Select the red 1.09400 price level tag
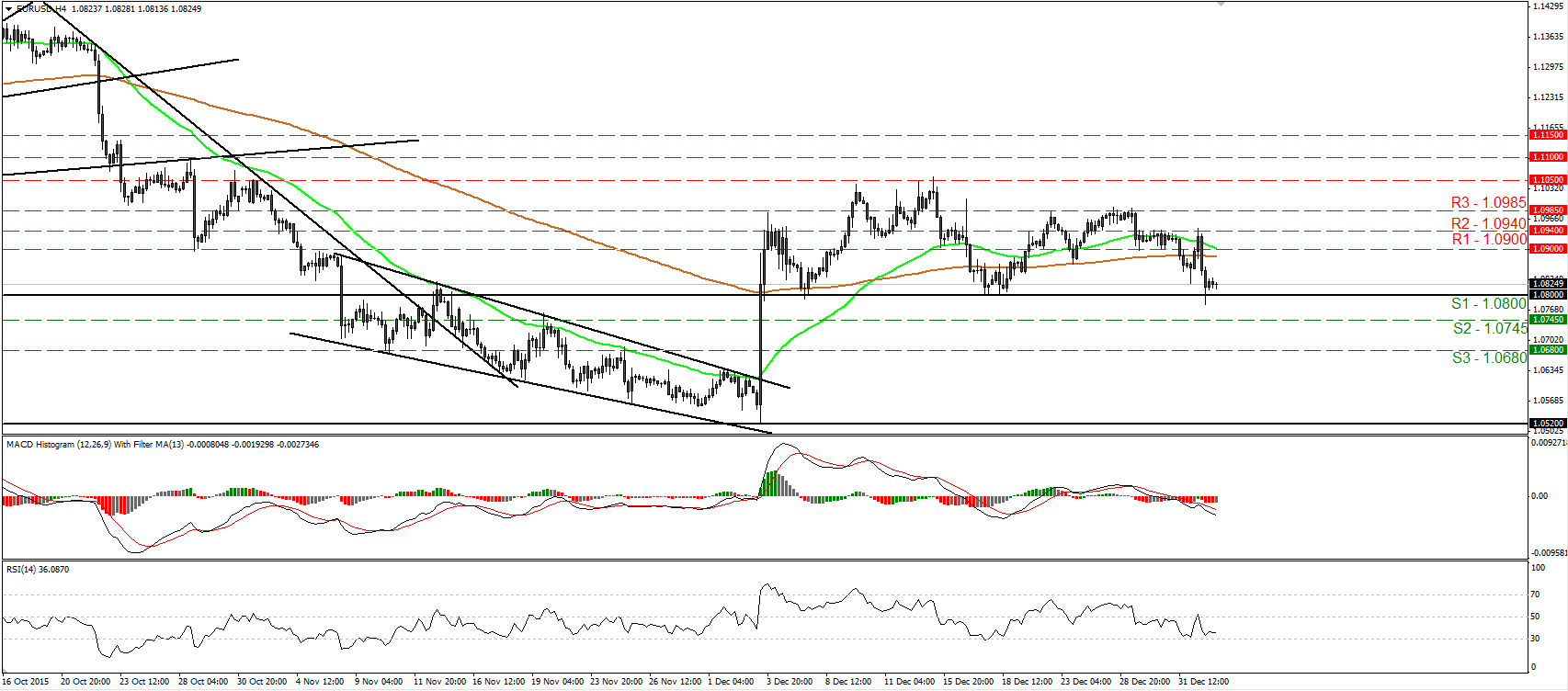This screenshot has width=1568, height=691. tap(1547, 231)
